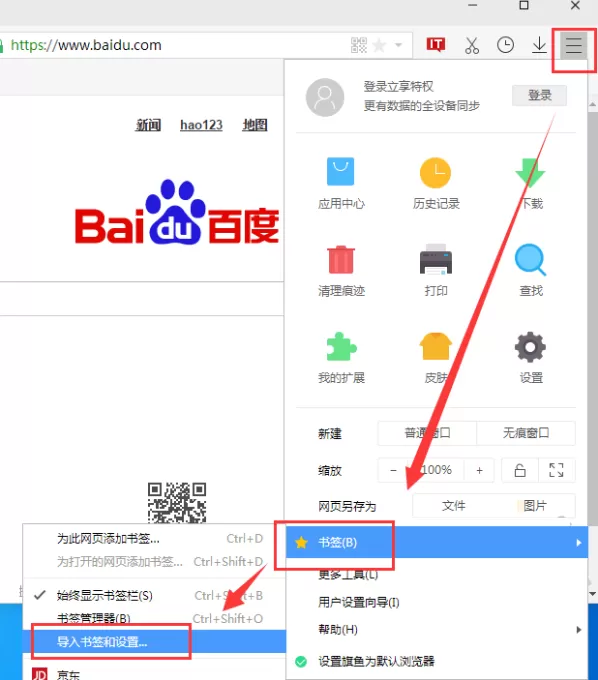598x680 pixels.
Task: Click 设置旗鱼为默认浏览器 option
Action: click(376, 661)
